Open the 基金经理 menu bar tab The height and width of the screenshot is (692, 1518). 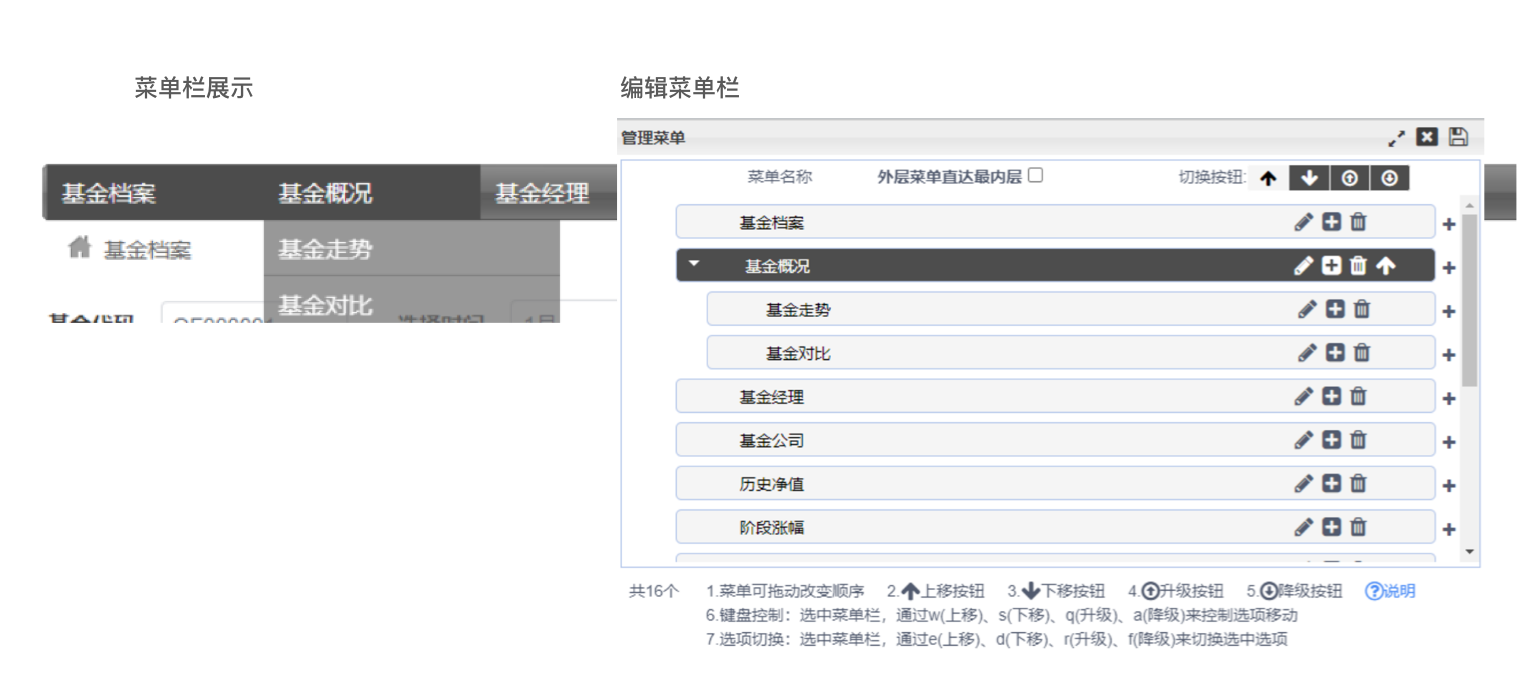coord(542,193)
